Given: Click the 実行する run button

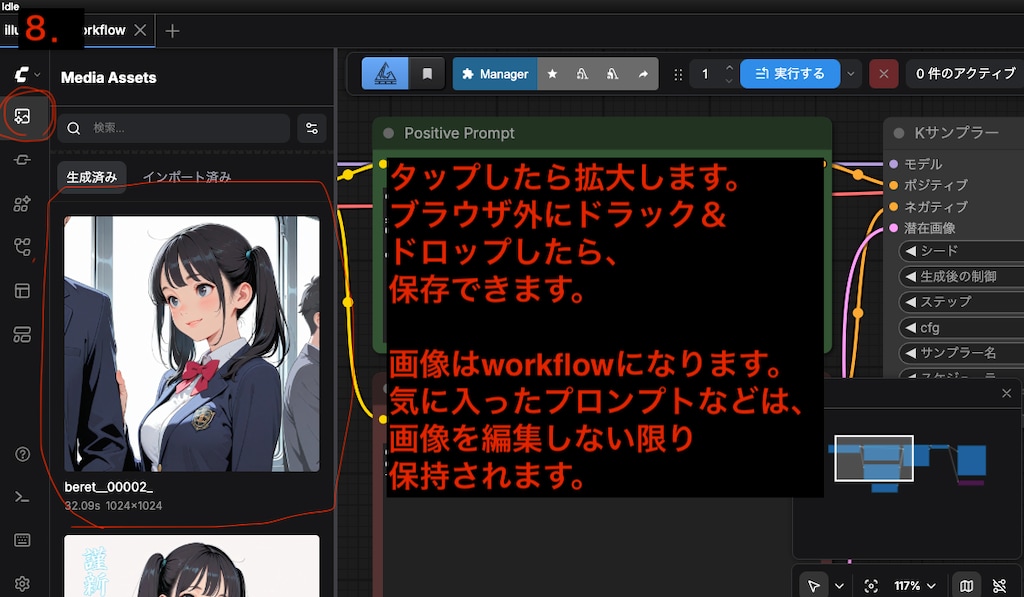Looking at the screenshot, I should (790, 73).
